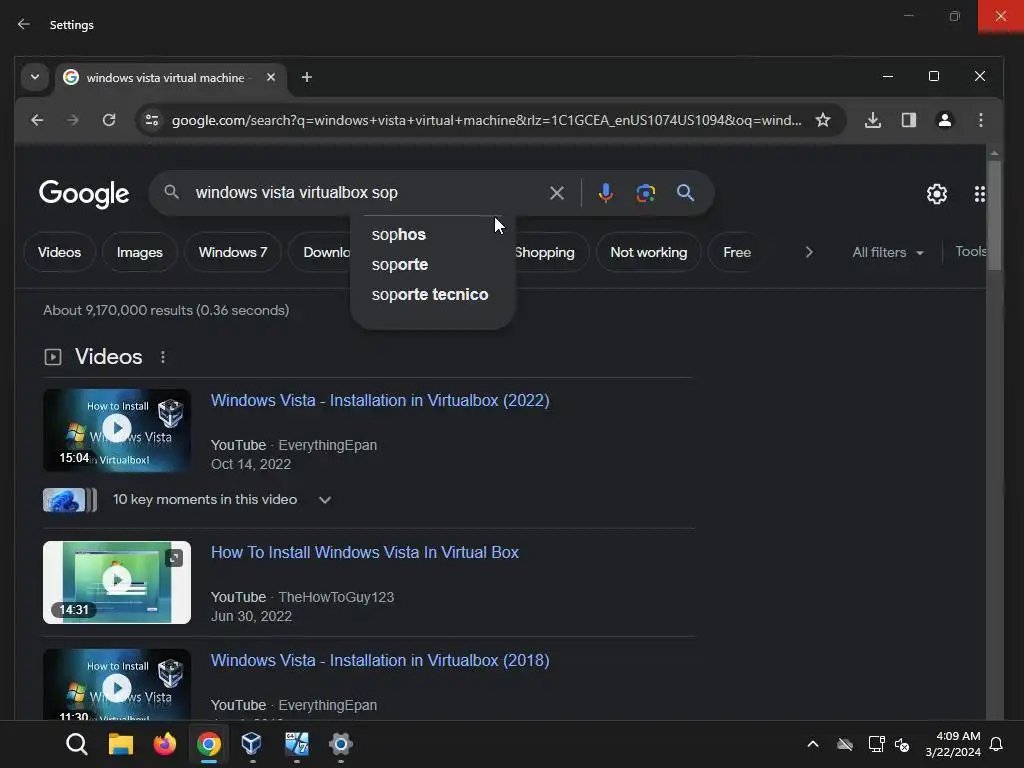Screen dimensions: 1024x768
Task: Apply the Free filter chip
Action: (737, 252)
